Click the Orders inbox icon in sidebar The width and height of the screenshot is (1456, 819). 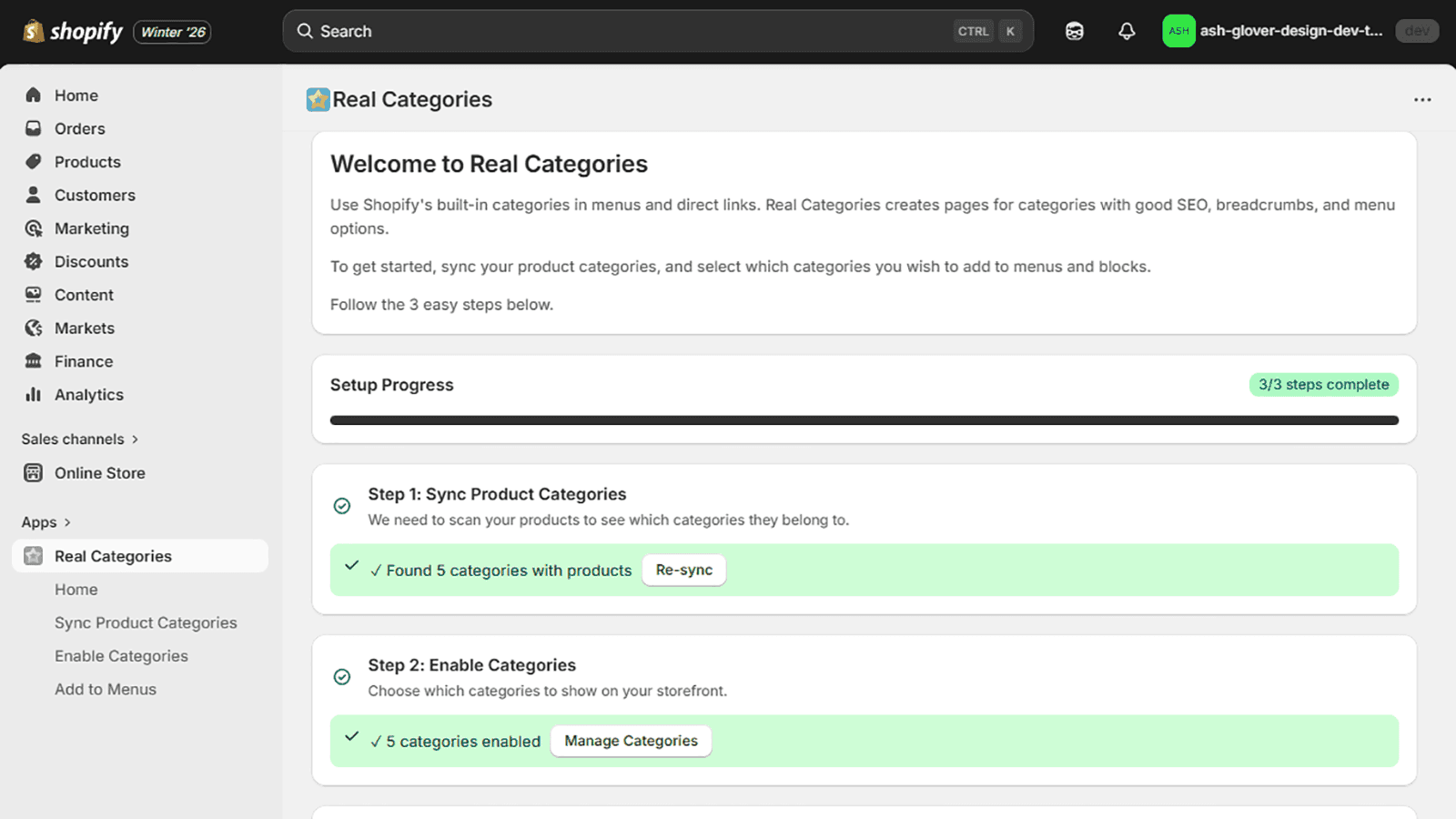tap(34, 128)
